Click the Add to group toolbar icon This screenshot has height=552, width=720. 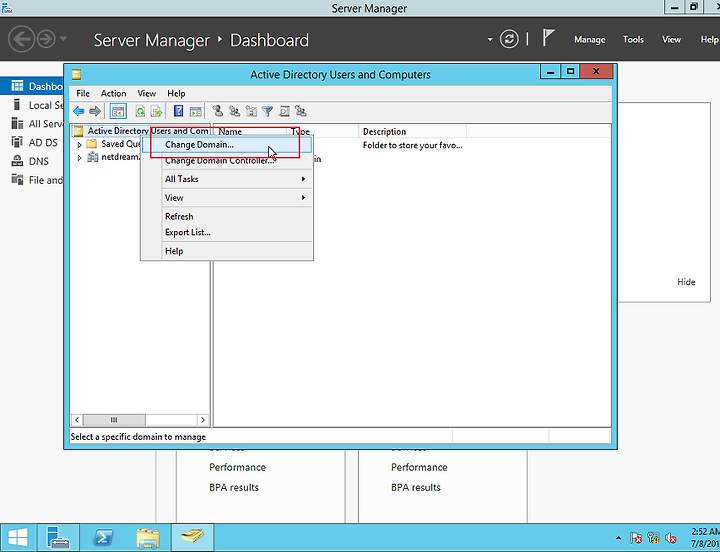pos(301,111)
